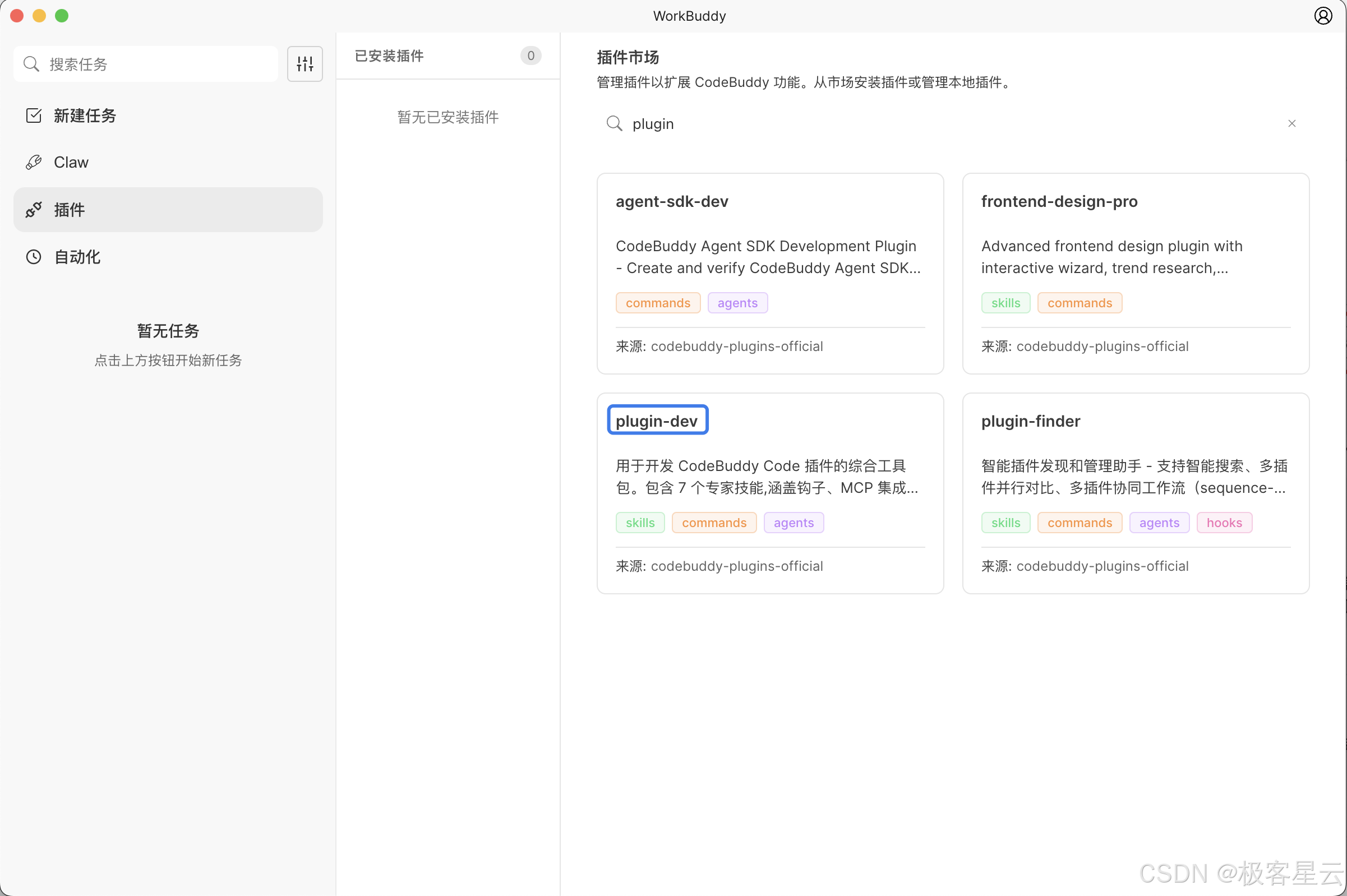The height and width of the screenshot is (896, 1347).
Task: Focus the 搜索任务 input field
Action: click(160, 64)
